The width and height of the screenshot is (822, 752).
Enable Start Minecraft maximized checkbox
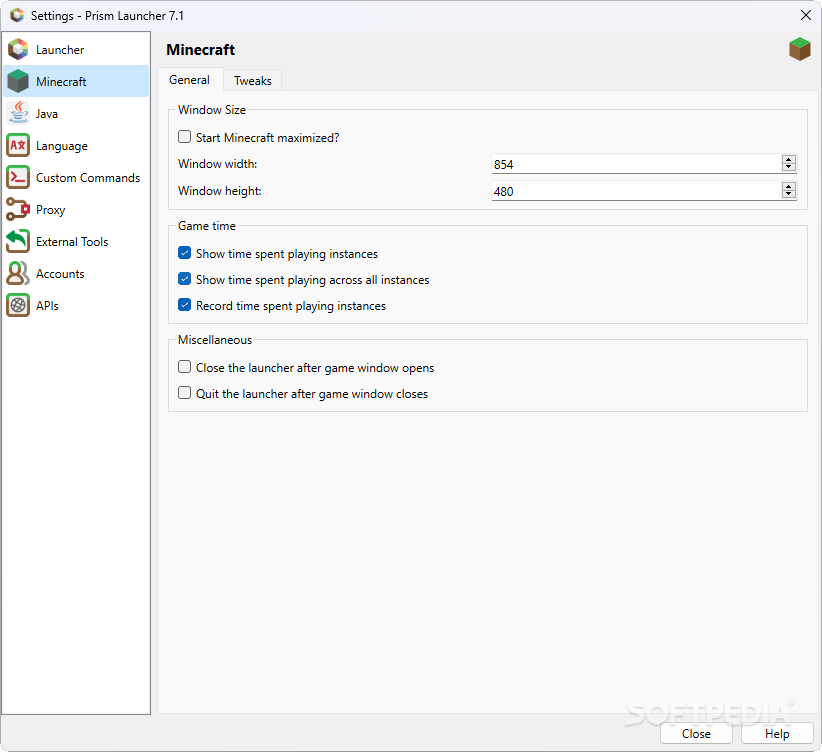[x=185, y=137]
